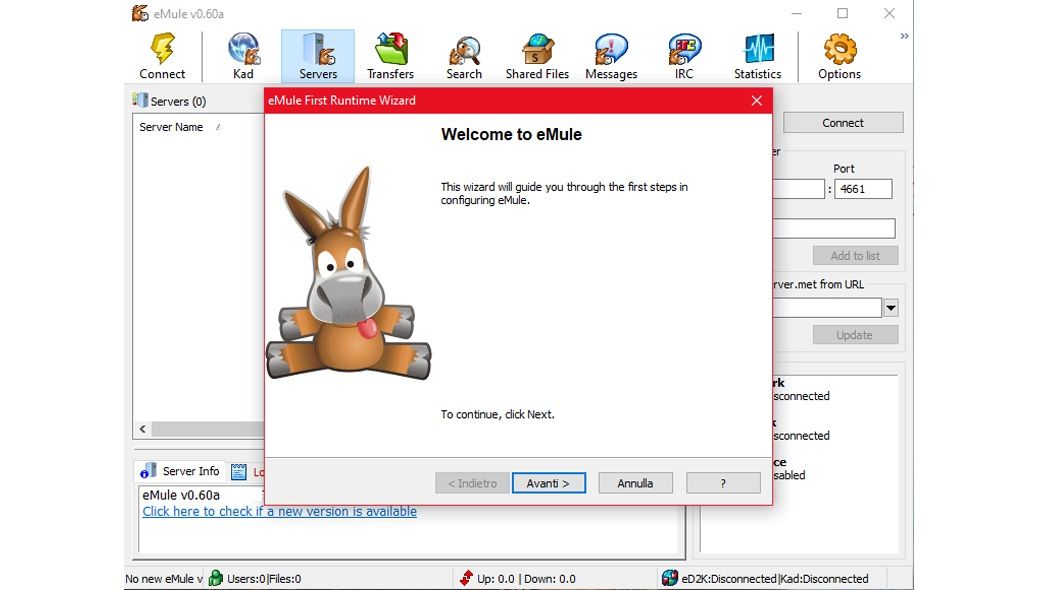
Task: Open the Kad network view
Action: (x=243, y=56)
